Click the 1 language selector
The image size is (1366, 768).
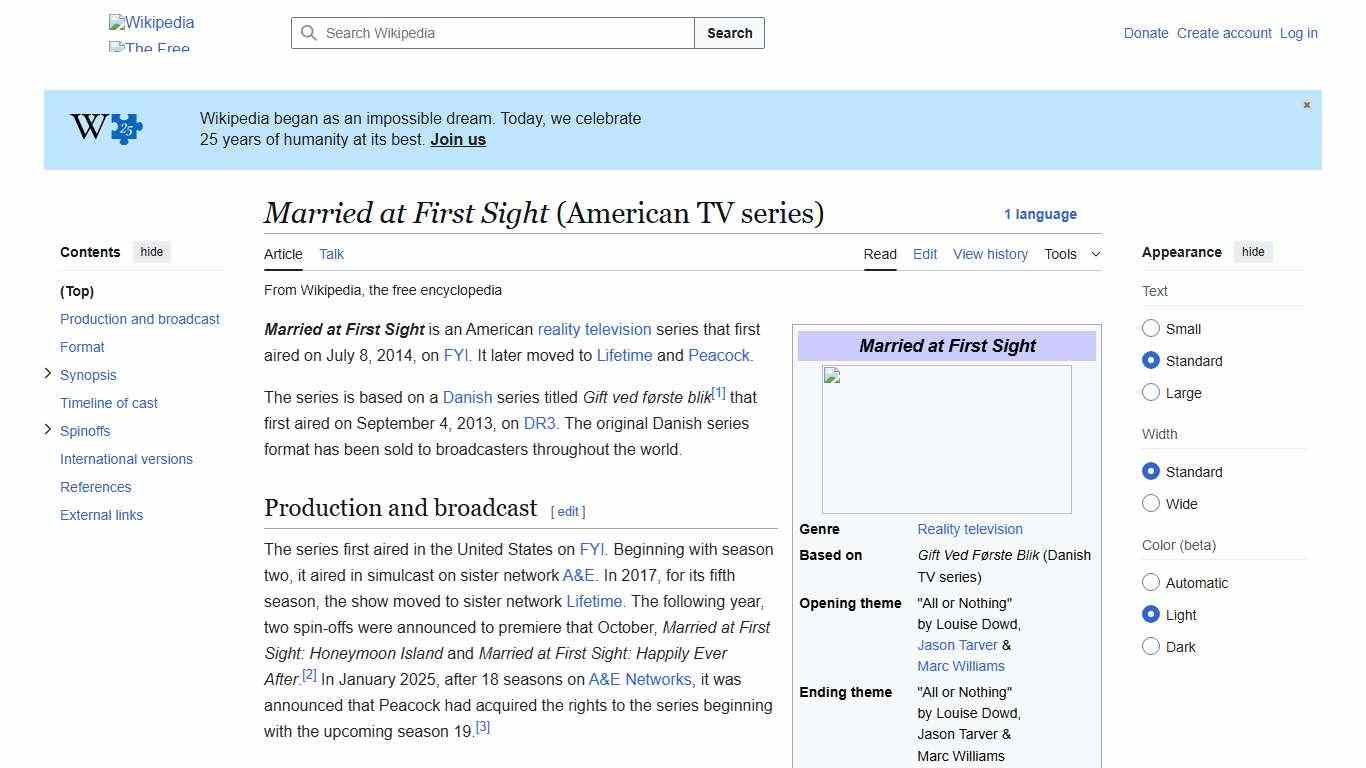coord(1040,214)
